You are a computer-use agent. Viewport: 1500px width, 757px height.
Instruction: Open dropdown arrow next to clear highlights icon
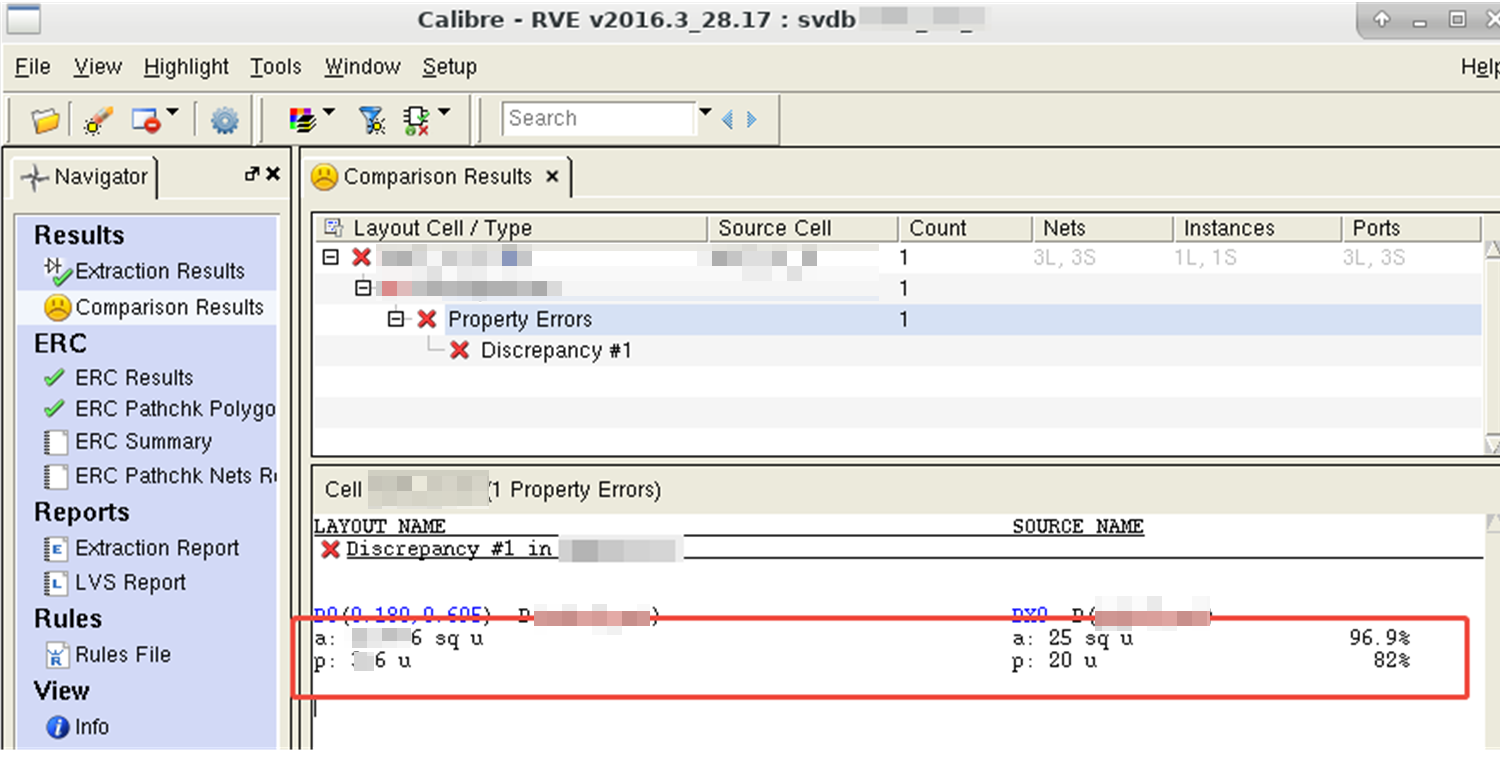click(171, 113)
